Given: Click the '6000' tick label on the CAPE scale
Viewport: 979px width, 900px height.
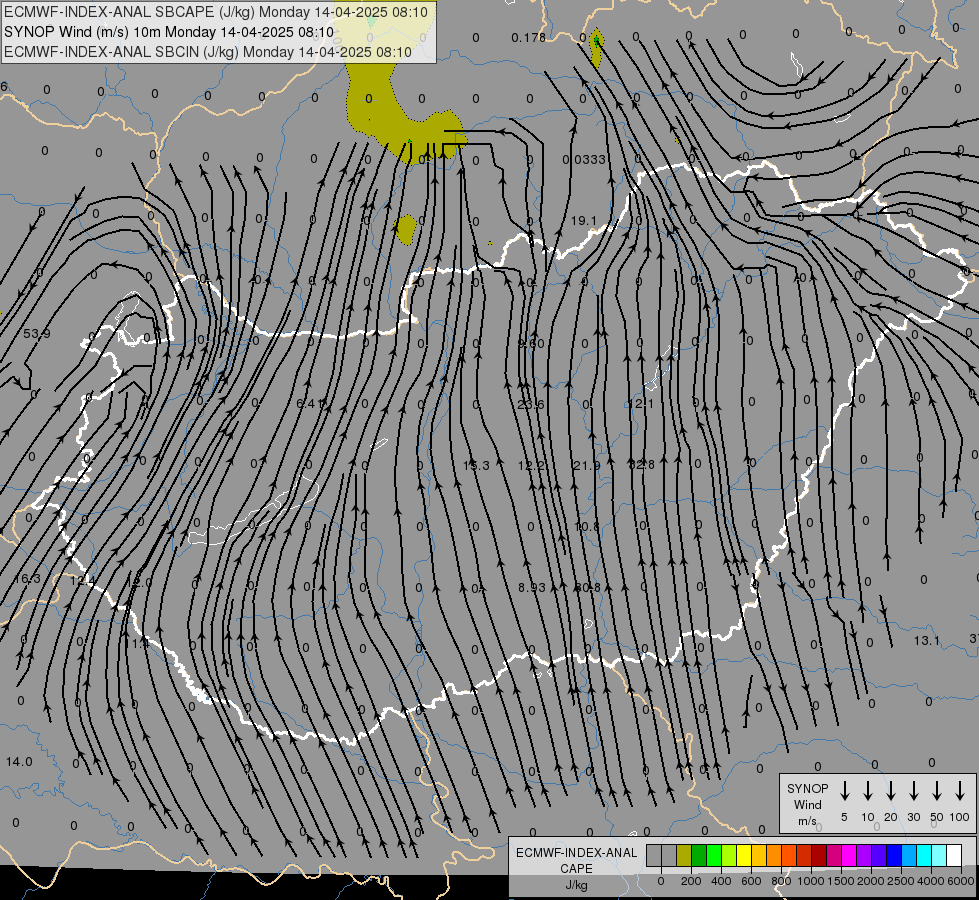Looking at the screenshot, I should click(x=961, y=881).
